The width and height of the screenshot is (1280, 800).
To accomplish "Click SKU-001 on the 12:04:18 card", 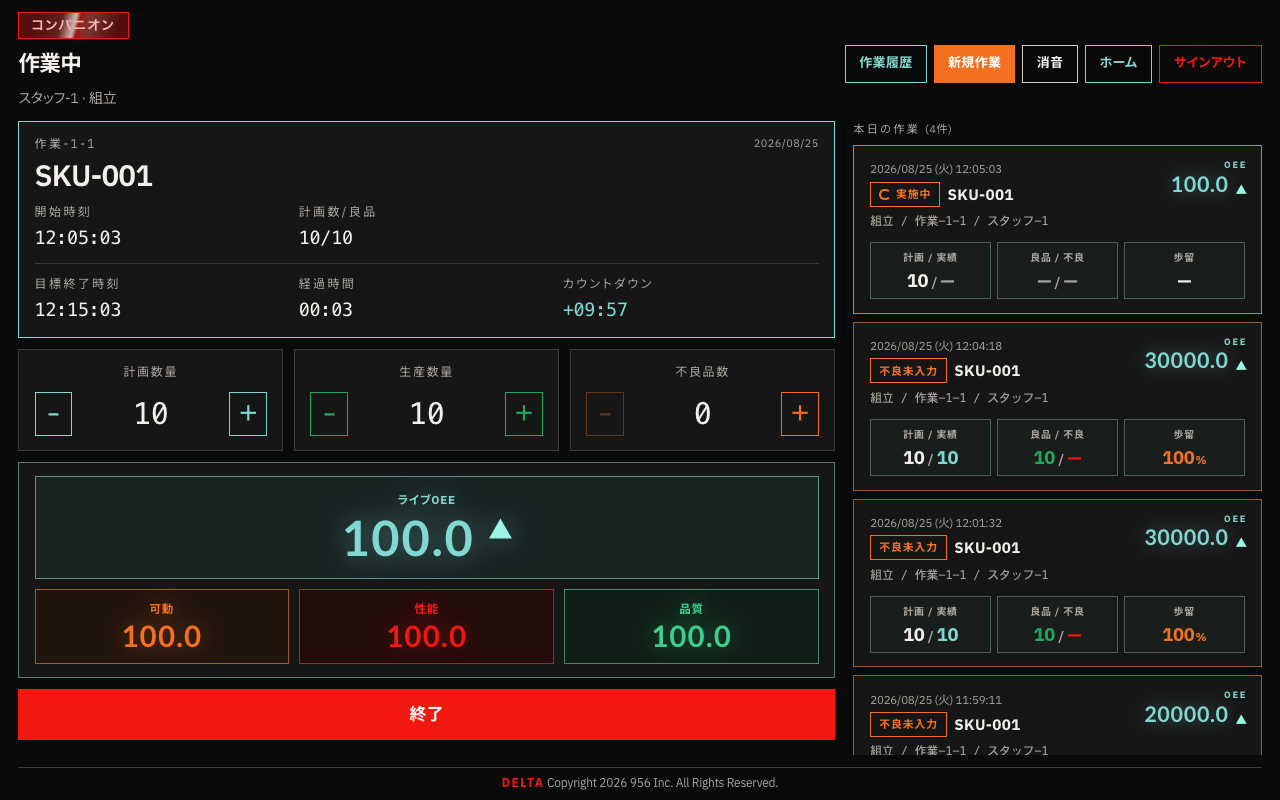I will click(988, 371).
